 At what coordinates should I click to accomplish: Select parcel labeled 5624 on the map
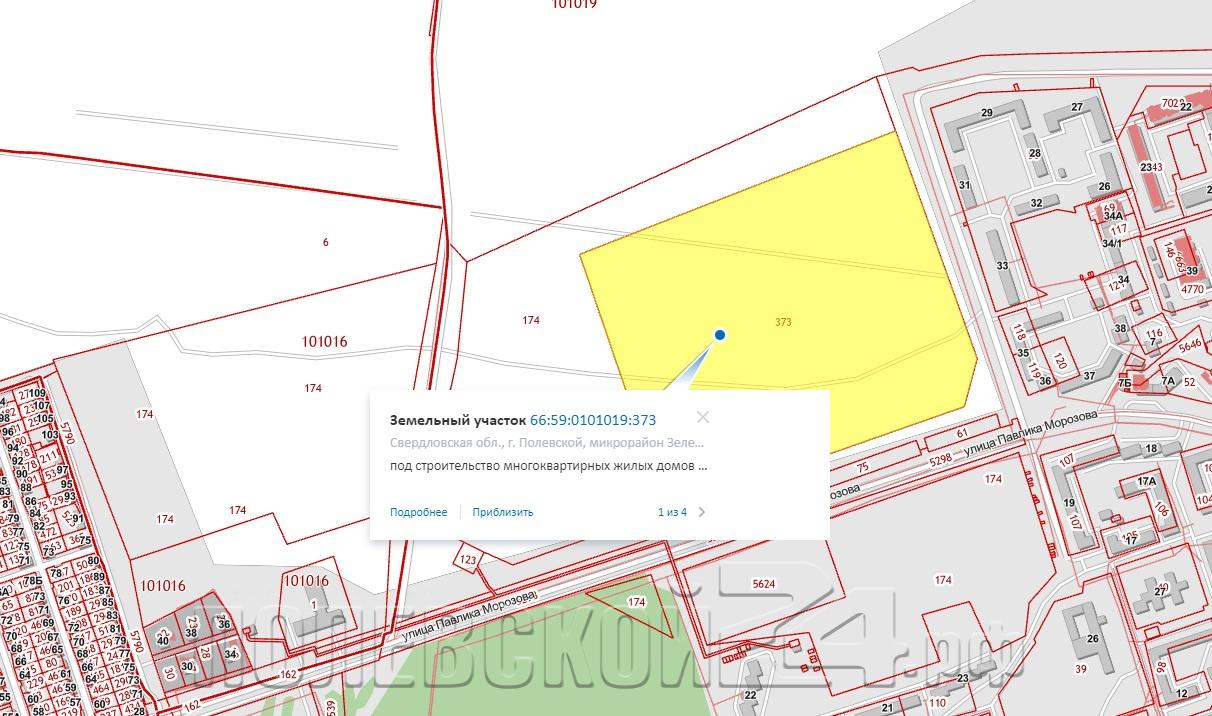click(x=764, y=583)
